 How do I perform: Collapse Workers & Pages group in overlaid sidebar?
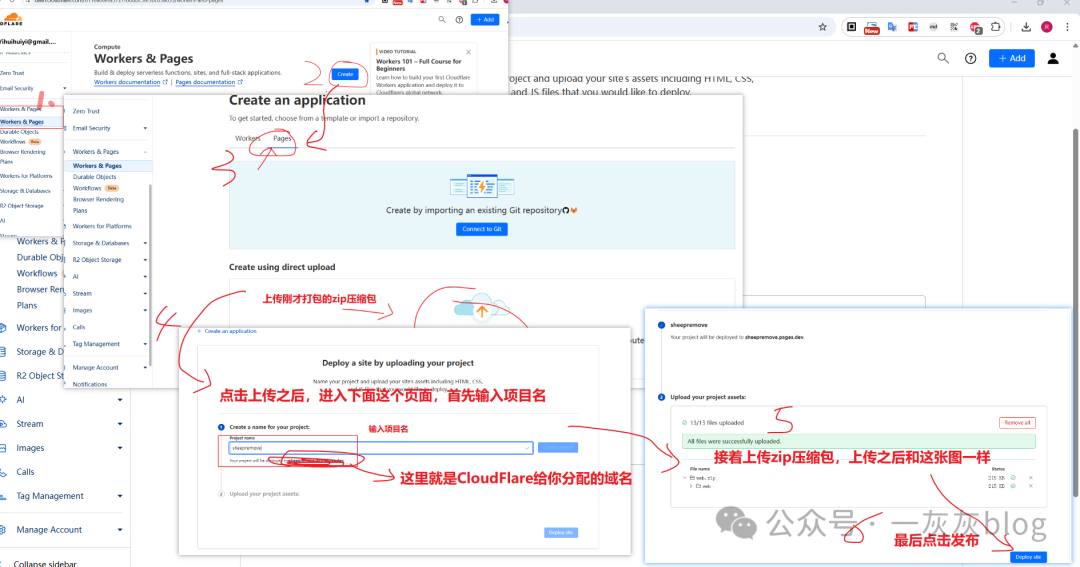(x=145, y=152)
